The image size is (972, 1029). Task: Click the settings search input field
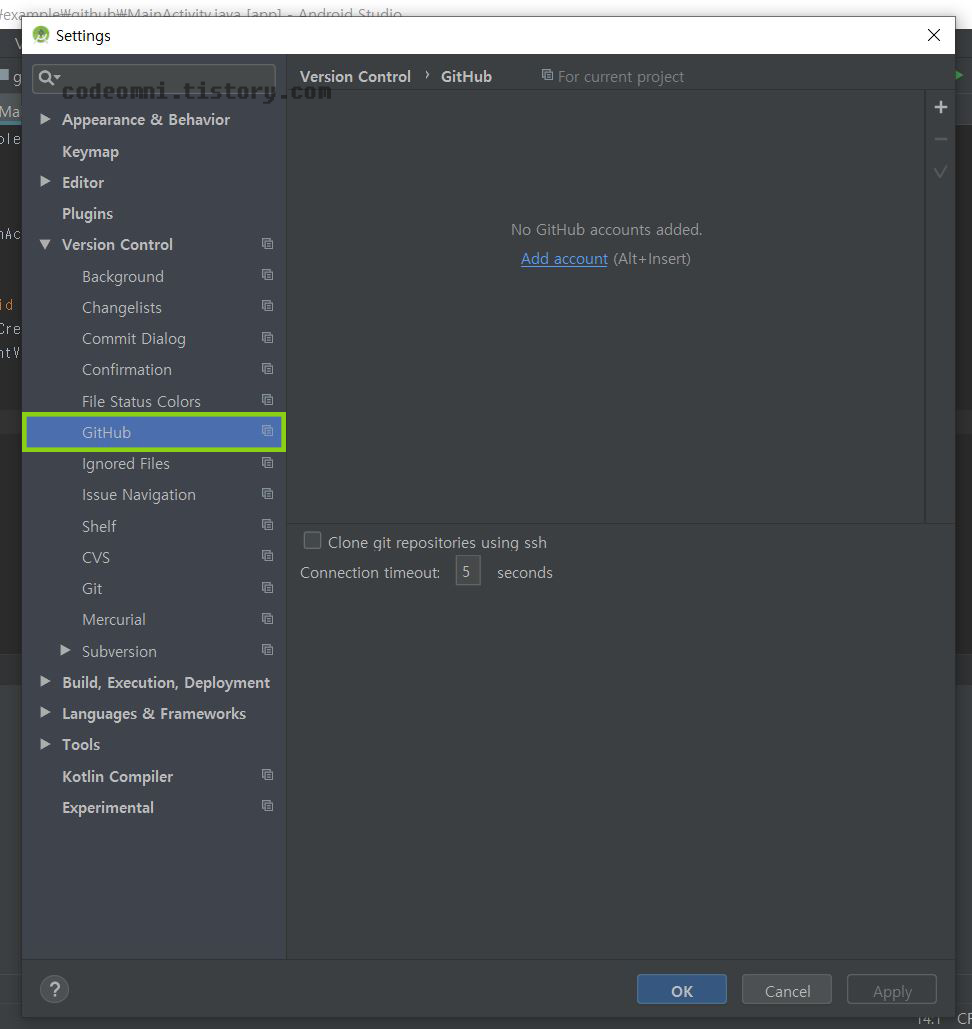pos(154,78)
